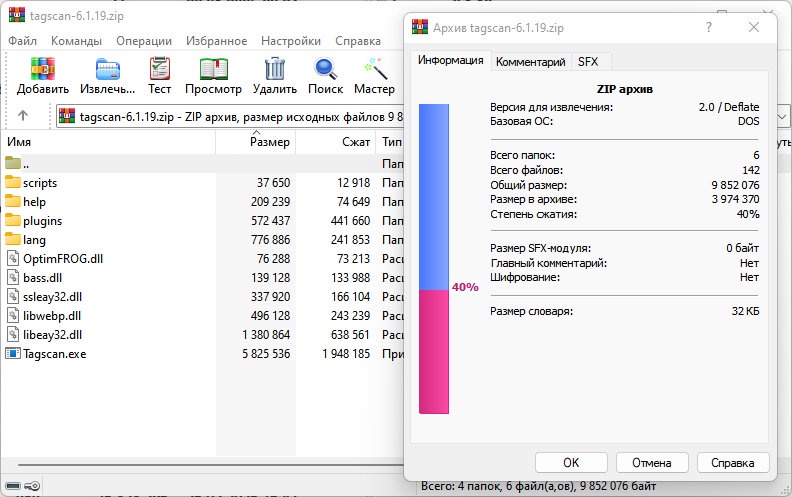Go up one folder level arrow

tap(22, 116)
